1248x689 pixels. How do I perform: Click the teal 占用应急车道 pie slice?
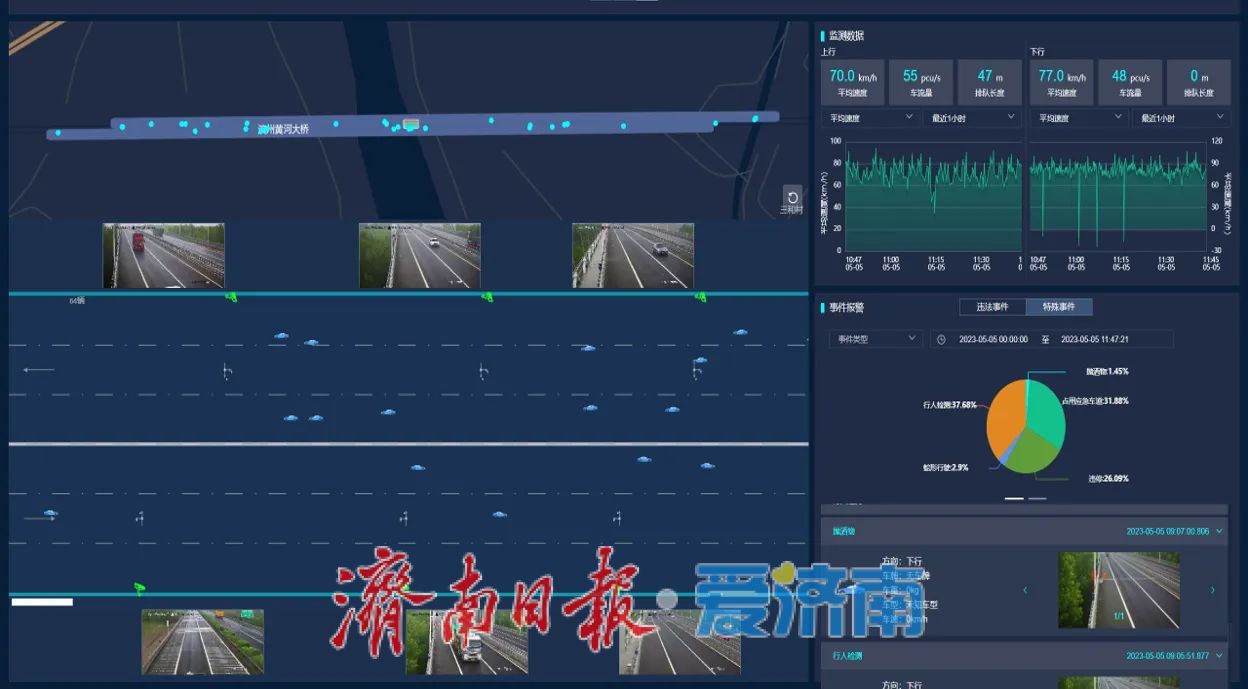pyautogui.click(x=1047, y=410)
